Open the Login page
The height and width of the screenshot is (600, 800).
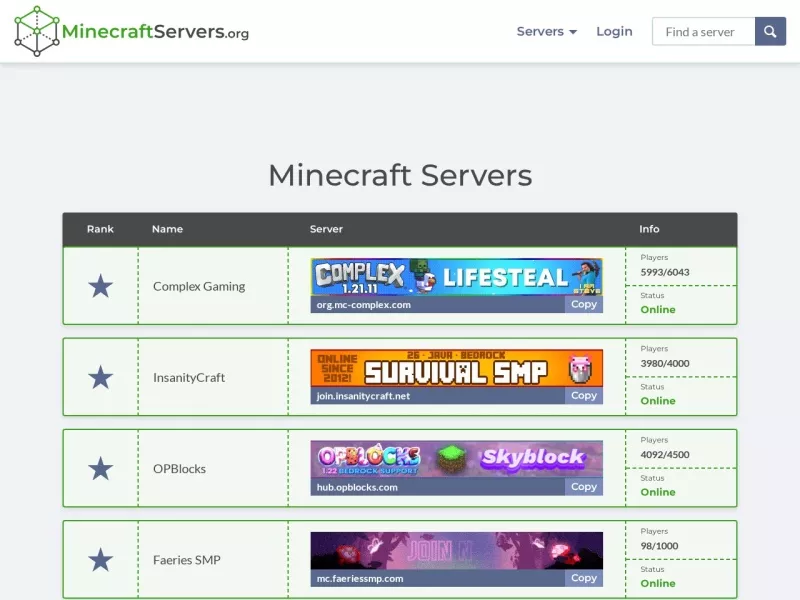(614, 32)
